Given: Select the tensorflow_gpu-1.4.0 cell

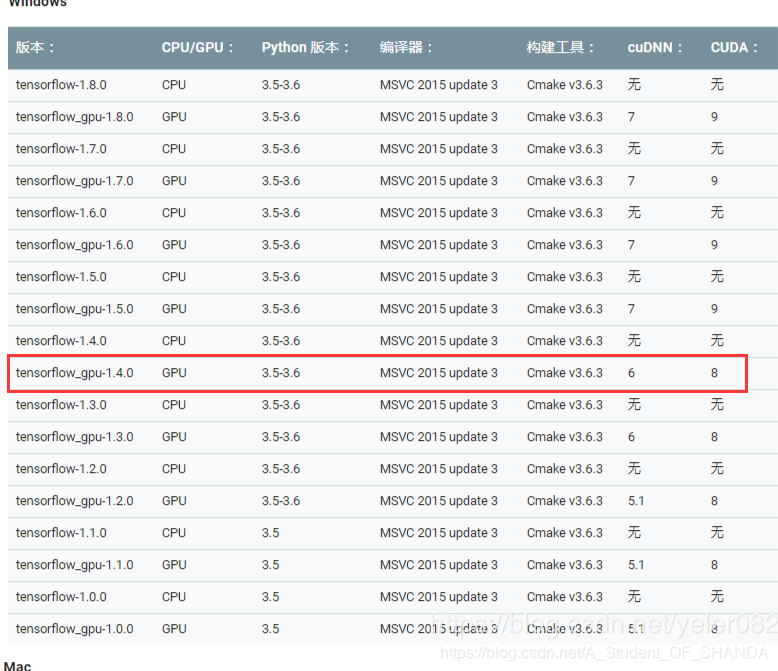Looking at the screenshot, I should click(x=74, y=373).
